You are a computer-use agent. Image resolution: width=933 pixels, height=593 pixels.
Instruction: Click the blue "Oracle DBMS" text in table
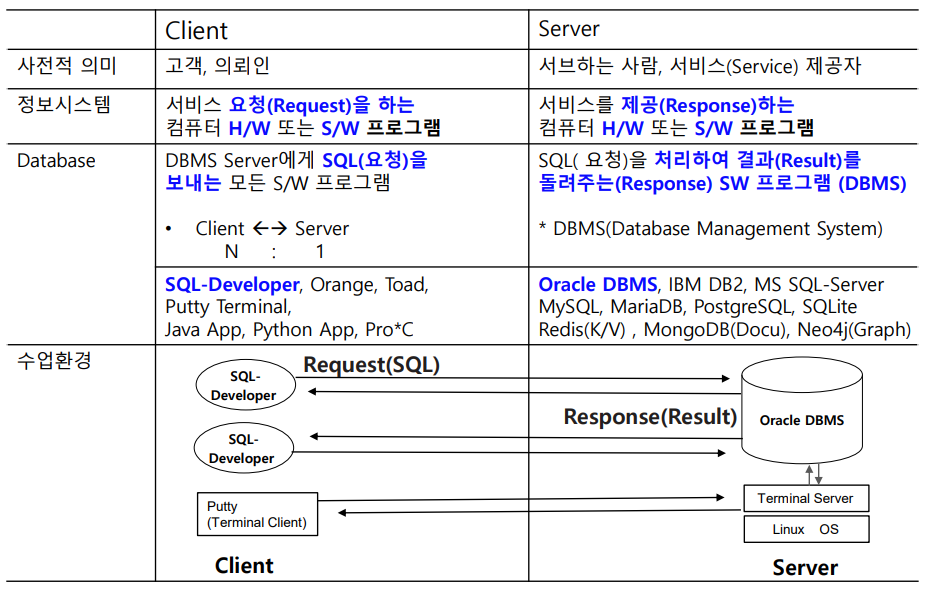[598, 284]
